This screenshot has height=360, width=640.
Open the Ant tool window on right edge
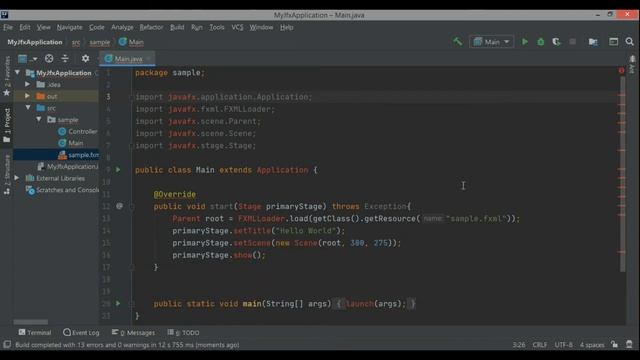[x=632, y=64]
